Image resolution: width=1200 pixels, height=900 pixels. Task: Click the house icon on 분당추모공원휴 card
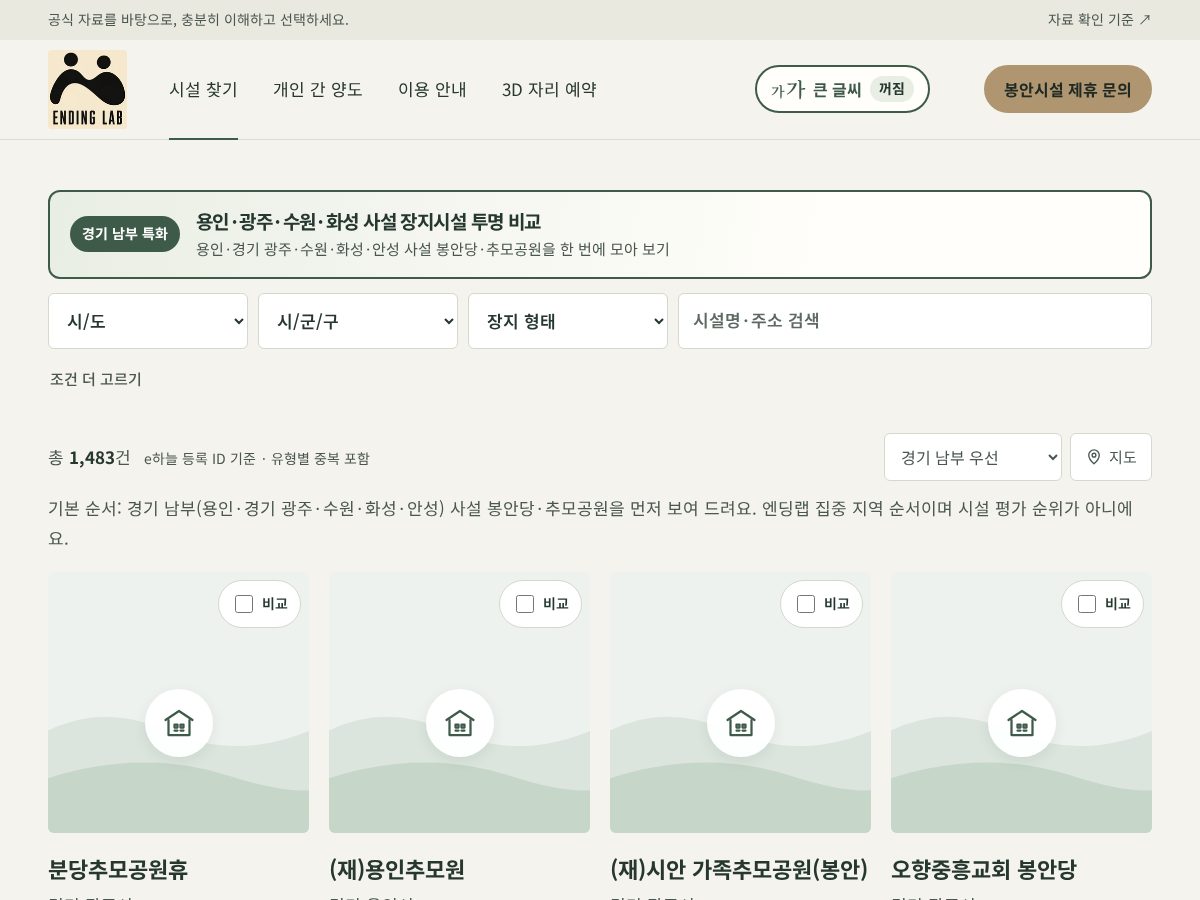pos(179,723)
